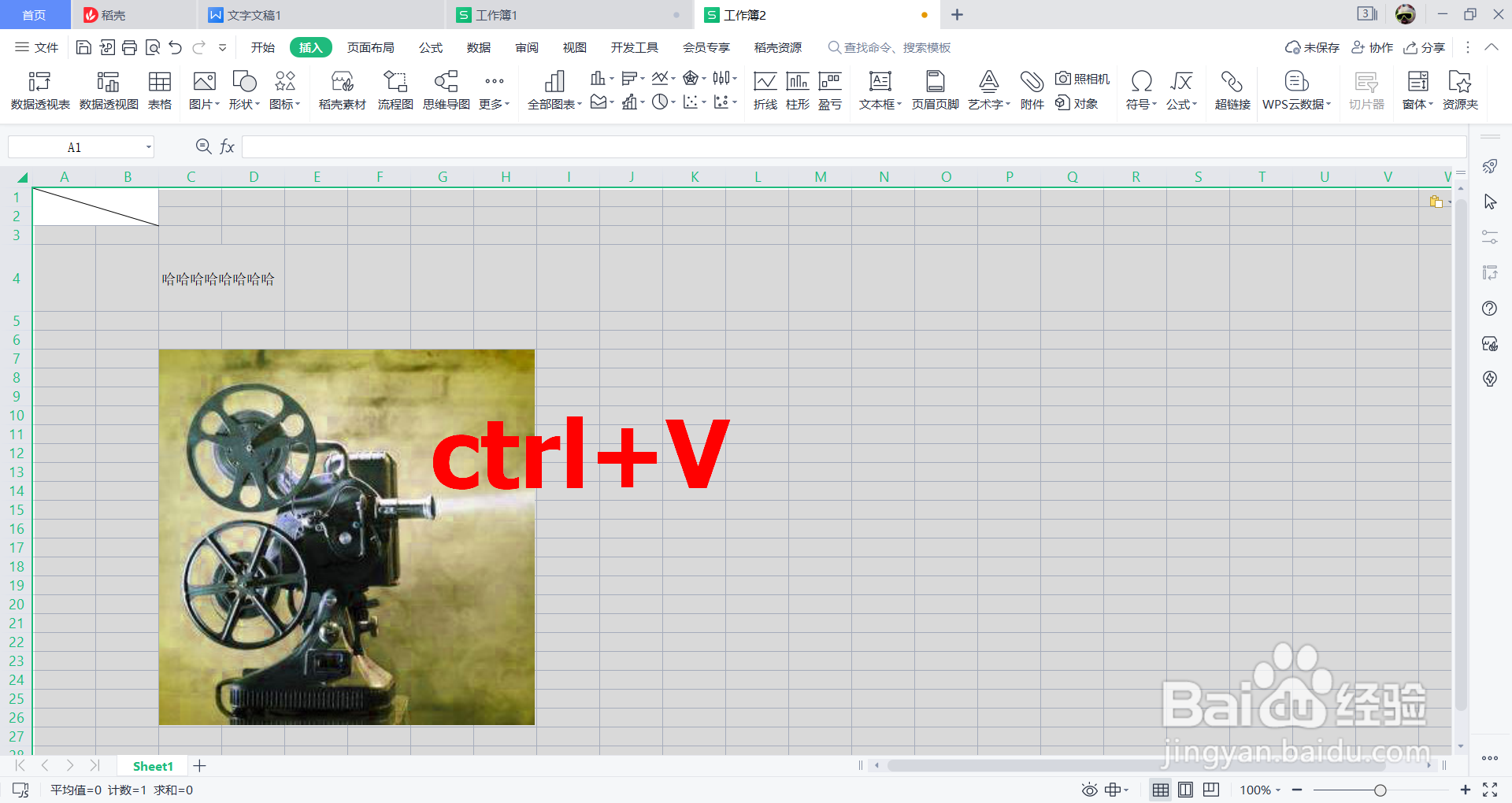
Task: Open the Shapes (形状) gallery
Action: coord(244,90)
